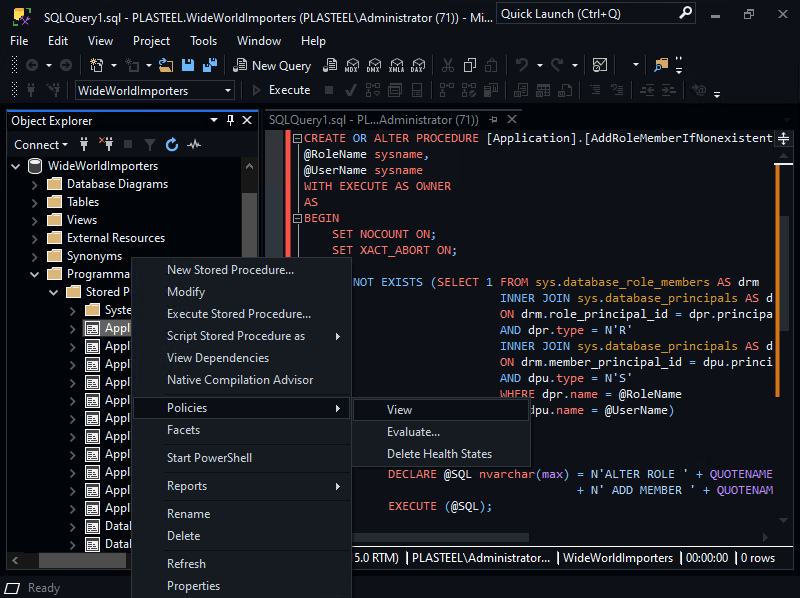Click the Disconnect plug icon in Object Explorer
This screenshot has height=598, width=800.
106,145
